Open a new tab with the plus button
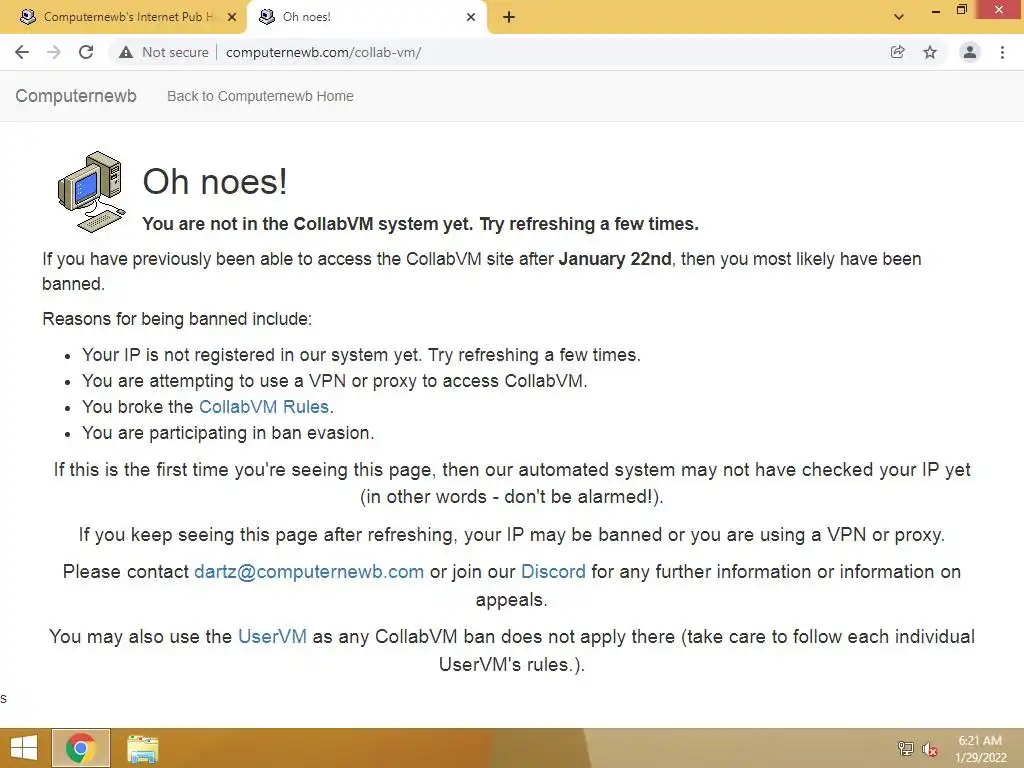Screen dimensions: 1024x768 coord(509,17)
